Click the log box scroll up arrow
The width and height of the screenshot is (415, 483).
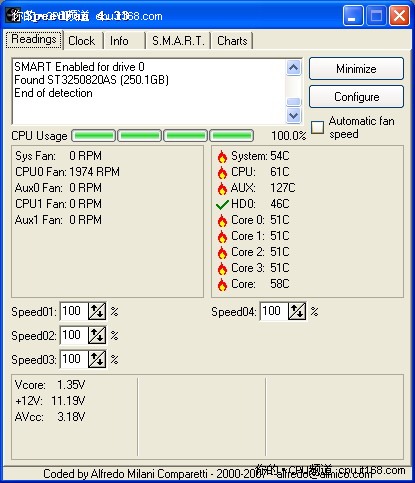(293, 68)
